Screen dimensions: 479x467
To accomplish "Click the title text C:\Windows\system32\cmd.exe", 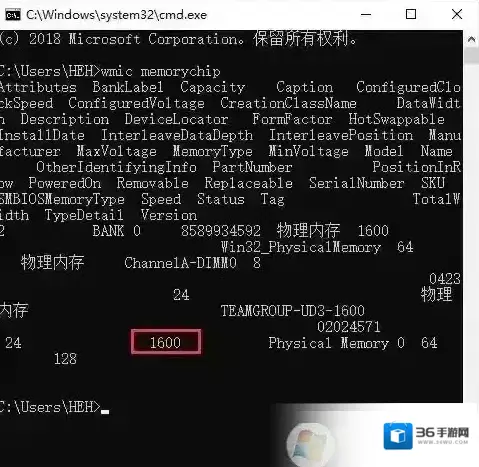I will [x=116, y=15].
